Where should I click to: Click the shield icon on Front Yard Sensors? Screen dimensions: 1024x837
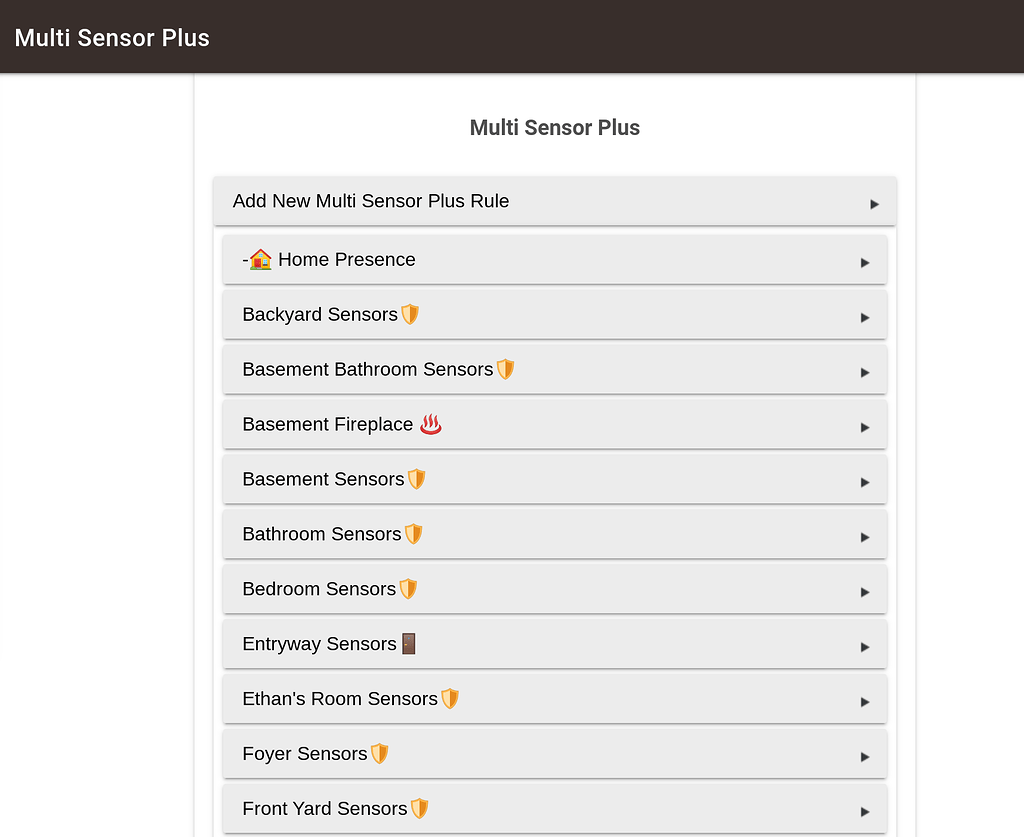pos(417,808)
